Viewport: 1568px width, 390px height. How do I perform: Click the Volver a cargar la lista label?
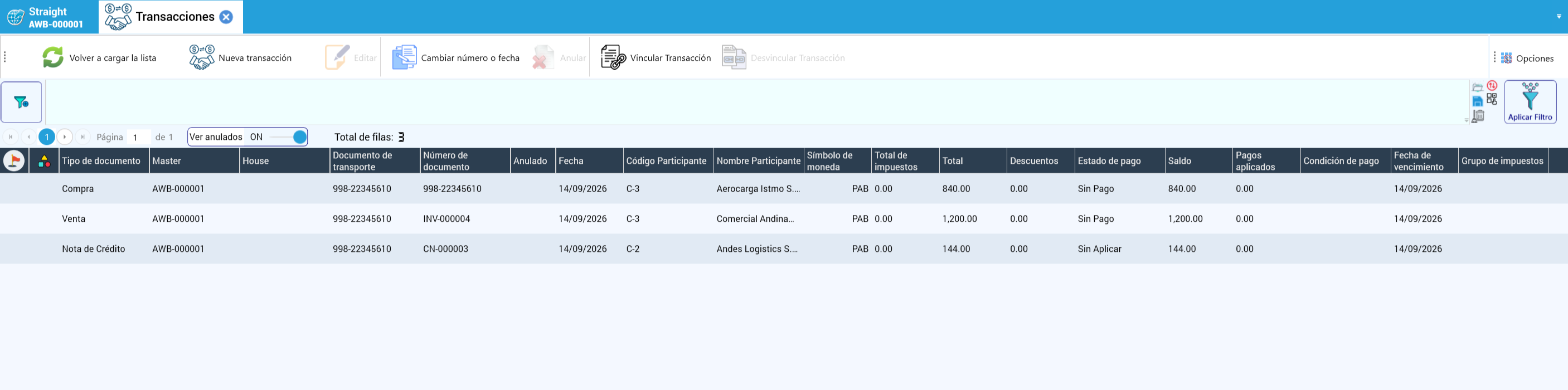point(113,58)
